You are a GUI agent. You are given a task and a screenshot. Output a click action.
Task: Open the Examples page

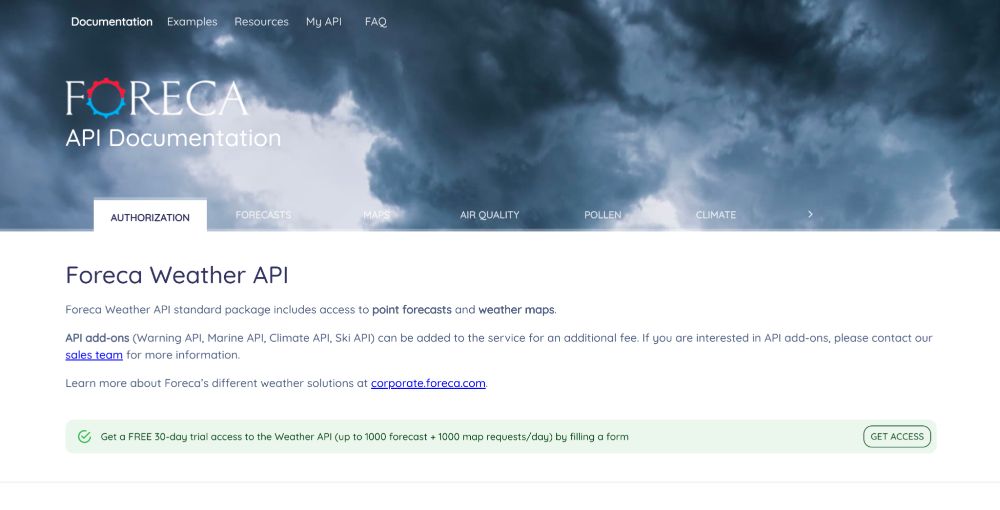(192, 22)
